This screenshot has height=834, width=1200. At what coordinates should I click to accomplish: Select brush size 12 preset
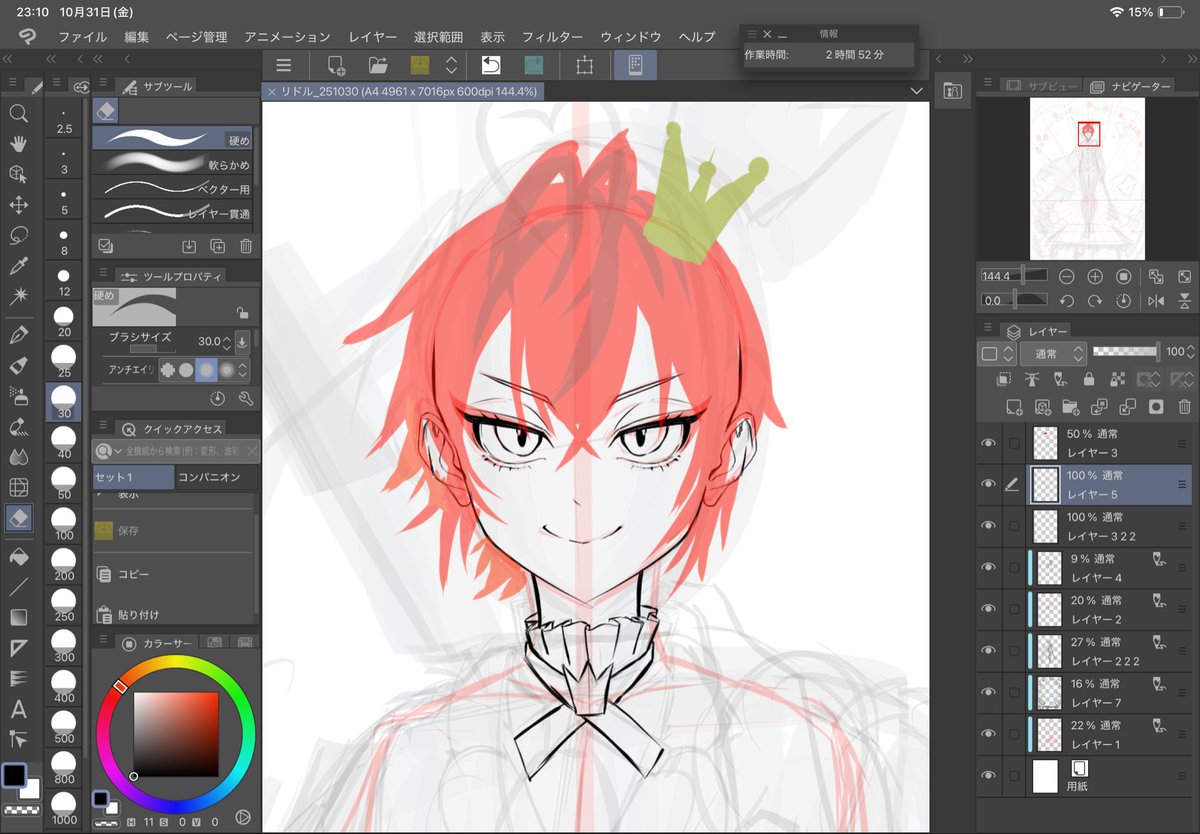pyautogui.click(x=64, y=281)
